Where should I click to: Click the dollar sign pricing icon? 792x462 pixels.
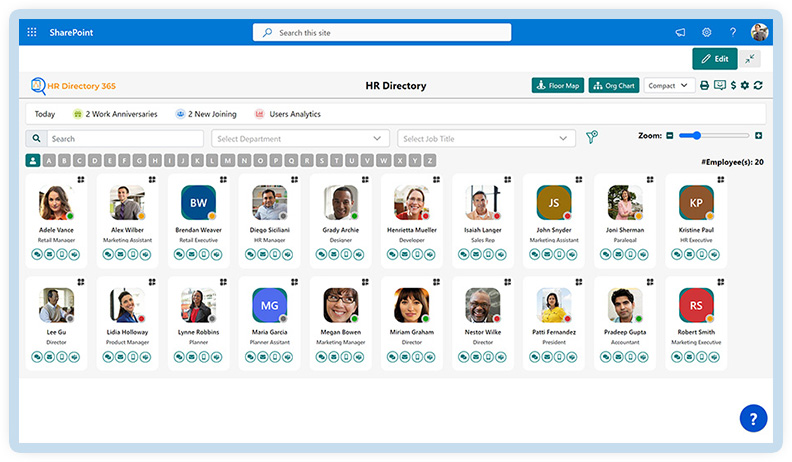coord(733,85)
